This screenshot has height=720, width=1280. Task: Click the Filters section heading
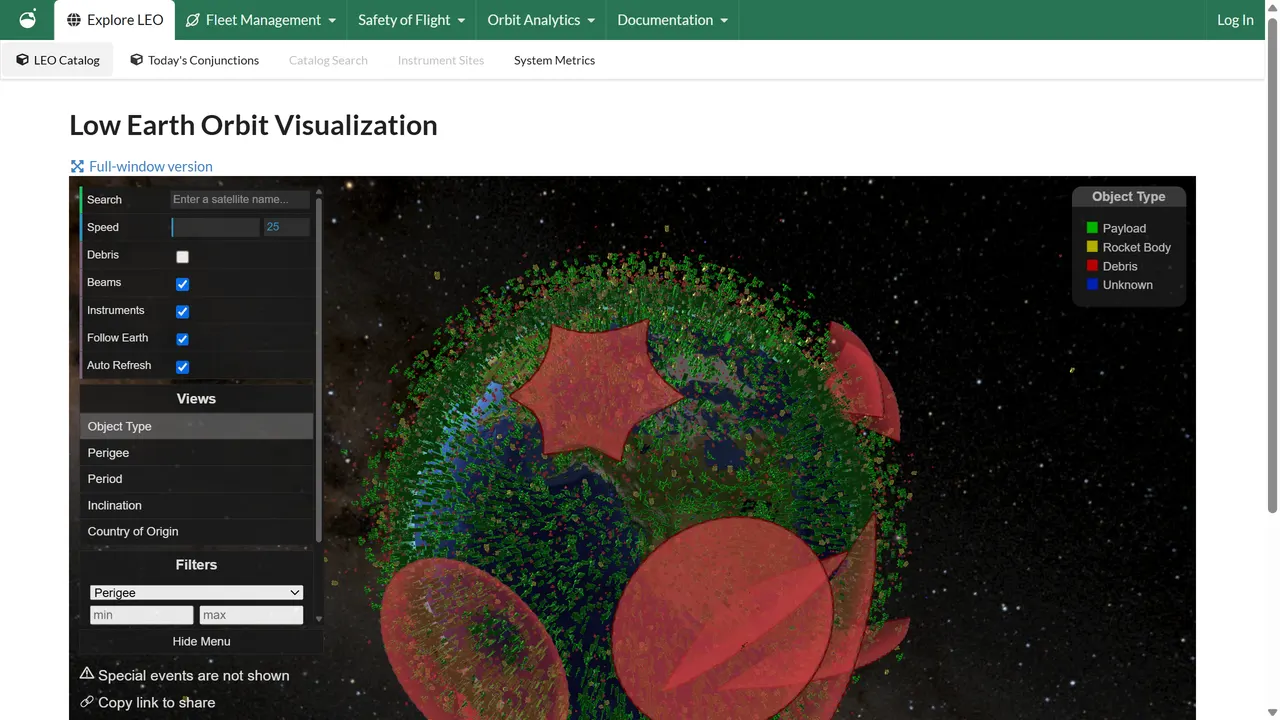pyautogui.click(x=196, y=565)
